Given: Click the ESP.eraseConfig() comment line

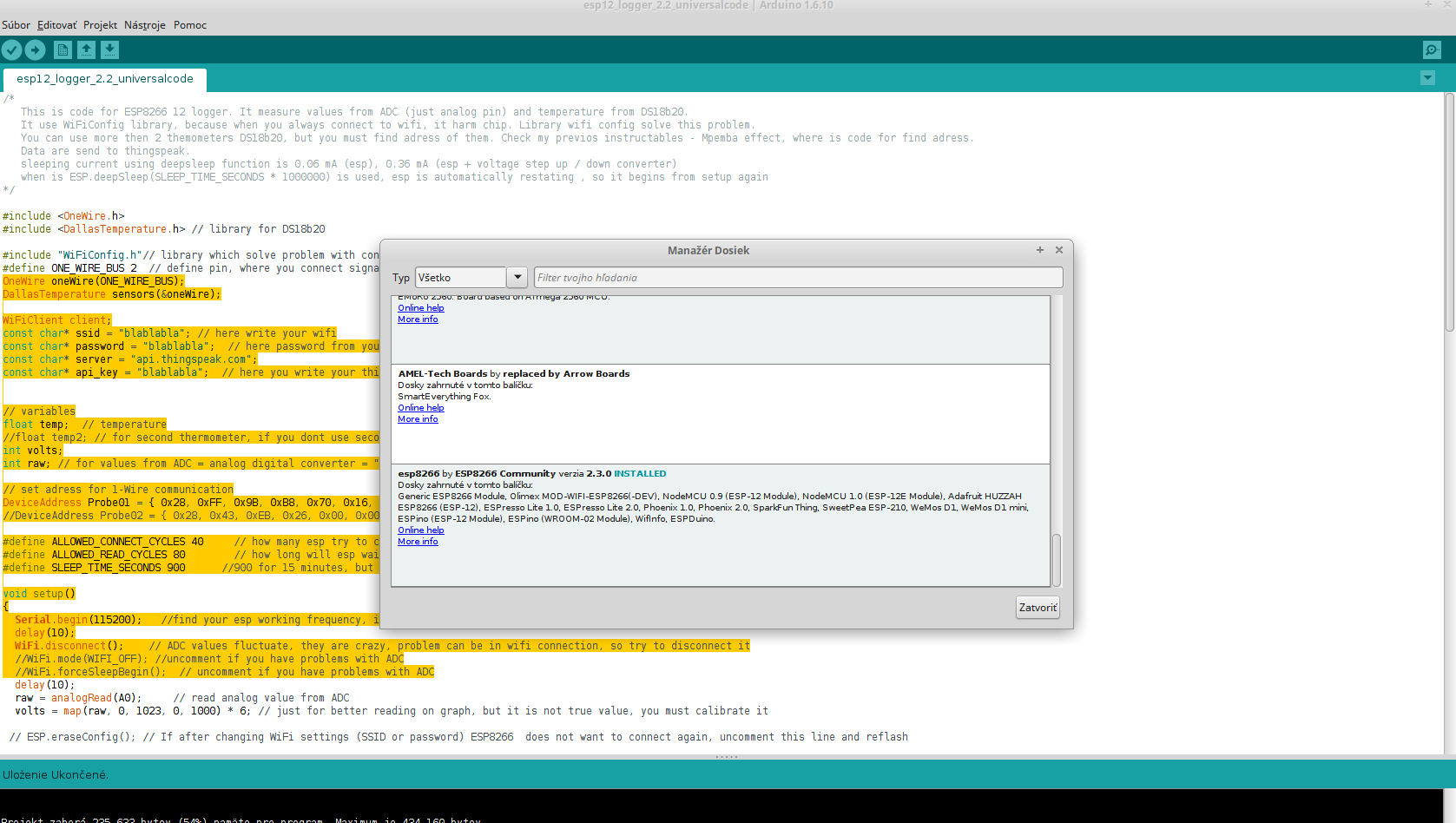Looking at the screenshot, I should click(458, 737).
